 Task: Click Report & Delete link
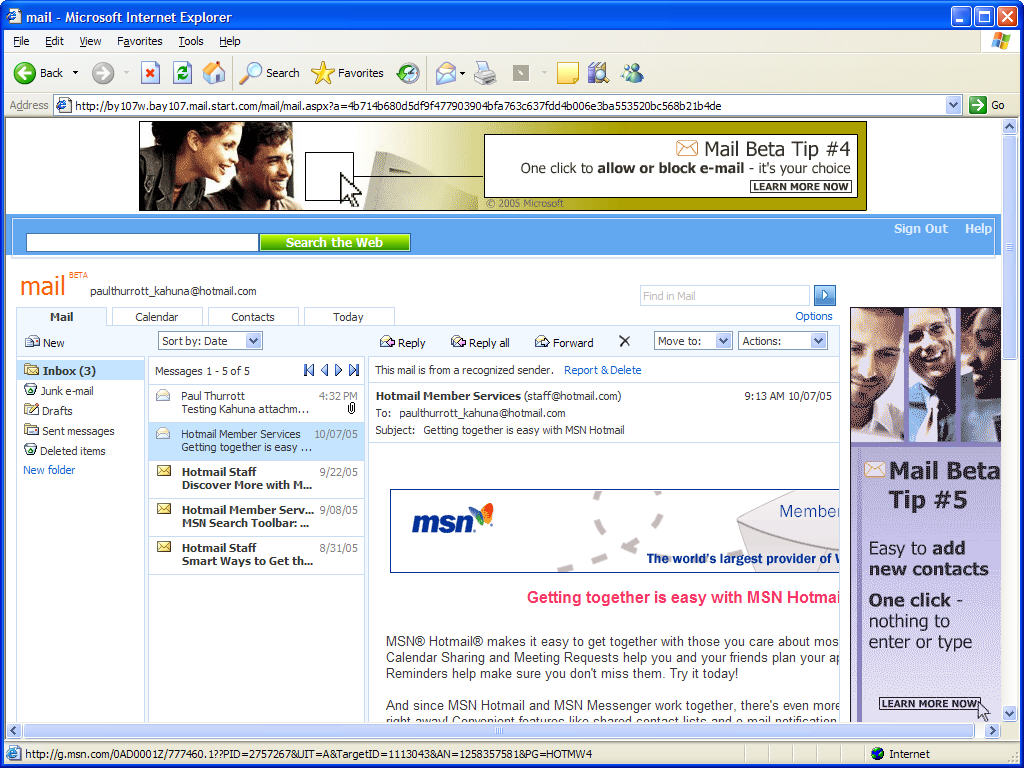point(603,370)
